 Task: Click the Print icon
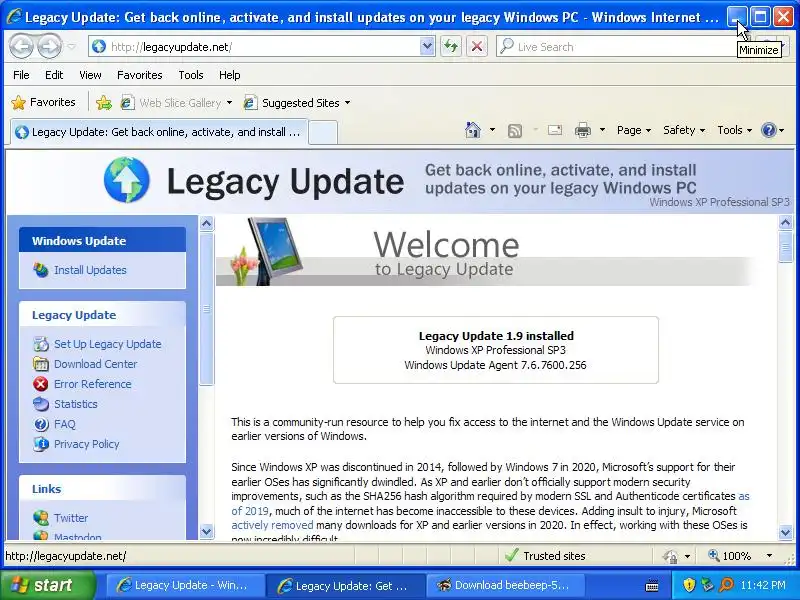coord(583,131)
